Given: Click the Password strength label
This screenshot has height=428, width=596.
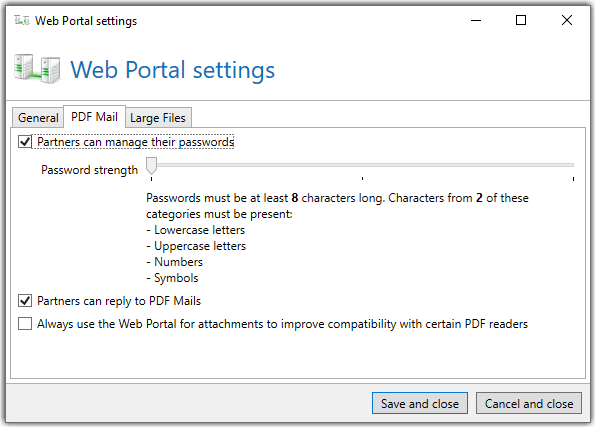Looking at the screenshot, I should (89, 170).
